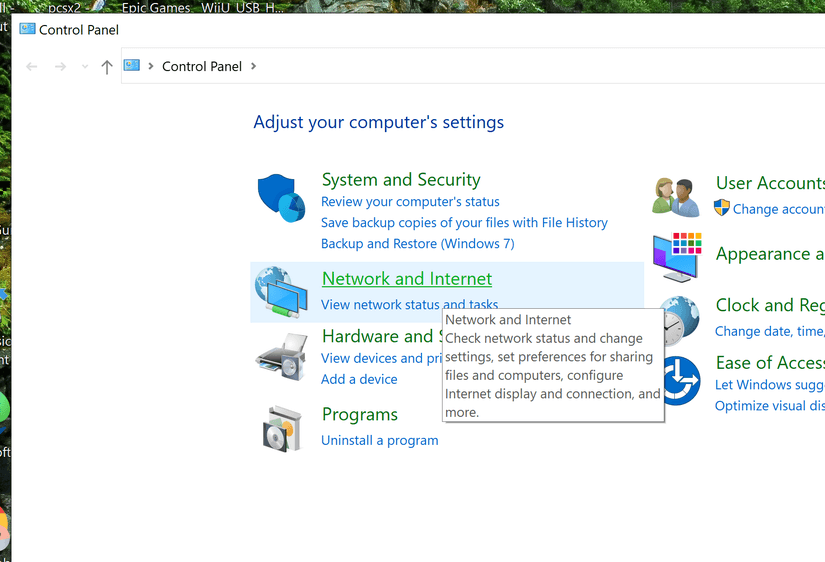
Task: Click the Control Panel icon in address bar
Action: 132,66
